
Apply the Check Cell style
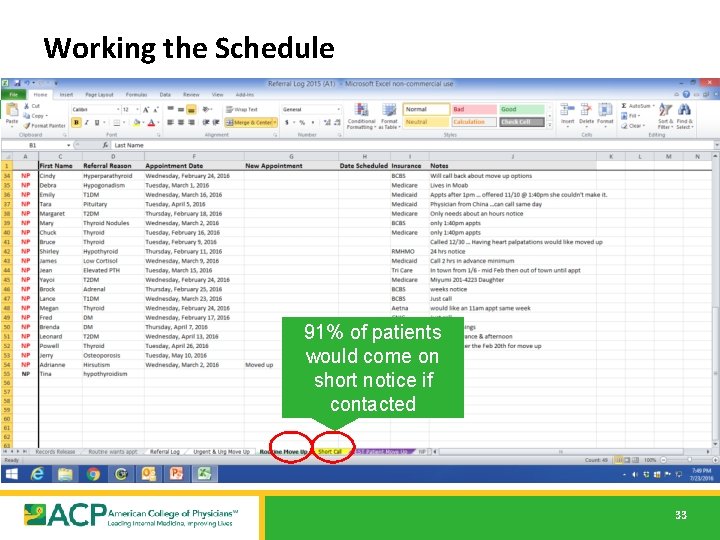[522, 122]
